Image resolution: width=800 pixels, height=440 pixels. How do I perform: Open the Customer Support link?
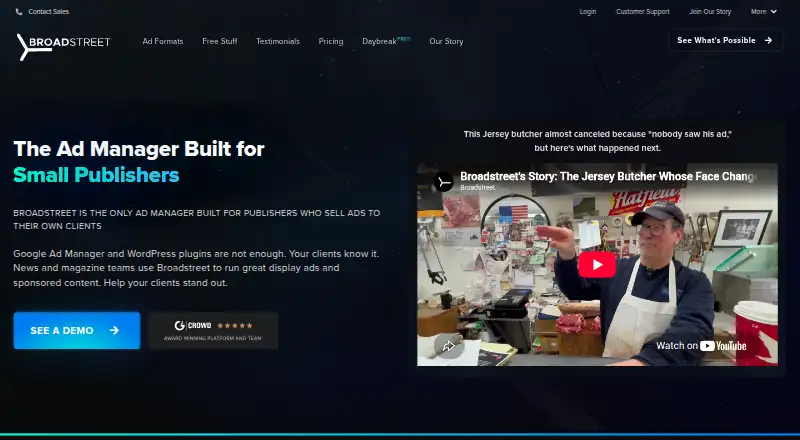[x=643, y=12]
